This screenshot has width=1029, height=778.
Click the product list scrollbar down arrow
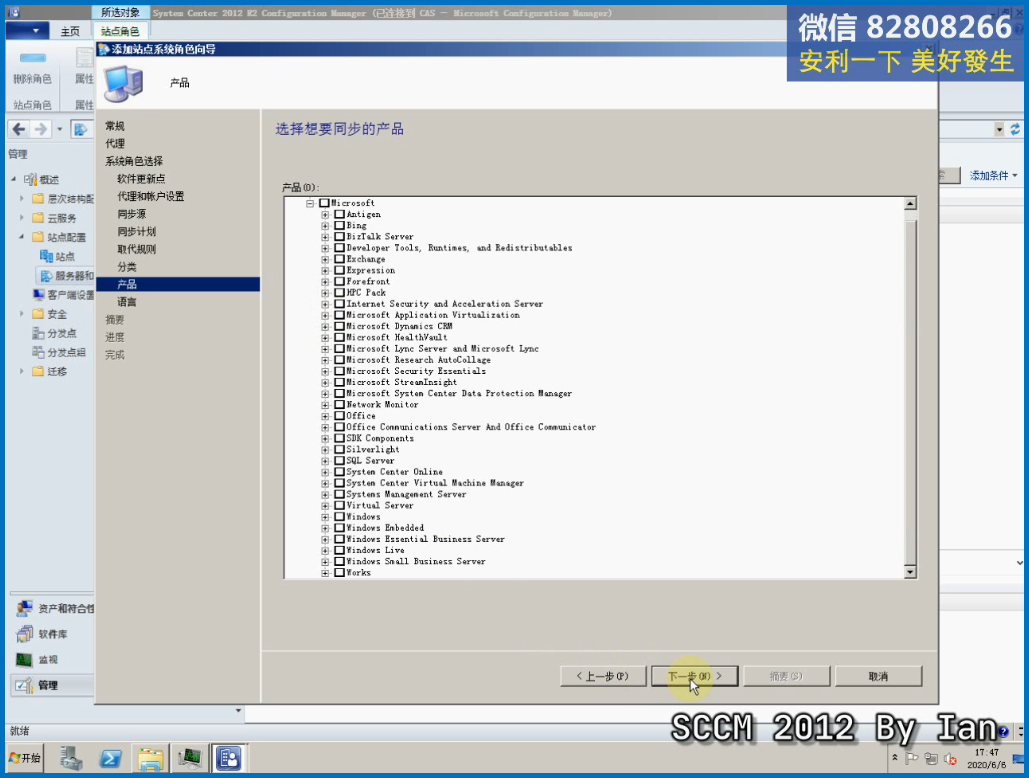coord(910,572)
